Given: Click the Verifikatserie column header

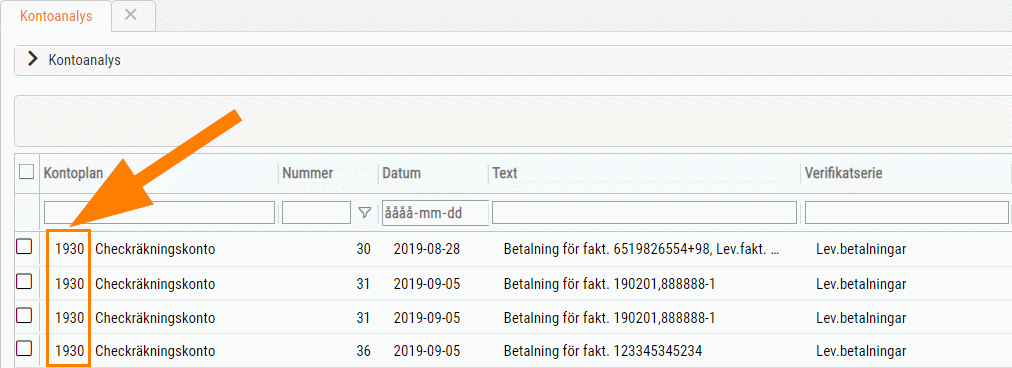Looking at the screenshot, I should (843, 173).
